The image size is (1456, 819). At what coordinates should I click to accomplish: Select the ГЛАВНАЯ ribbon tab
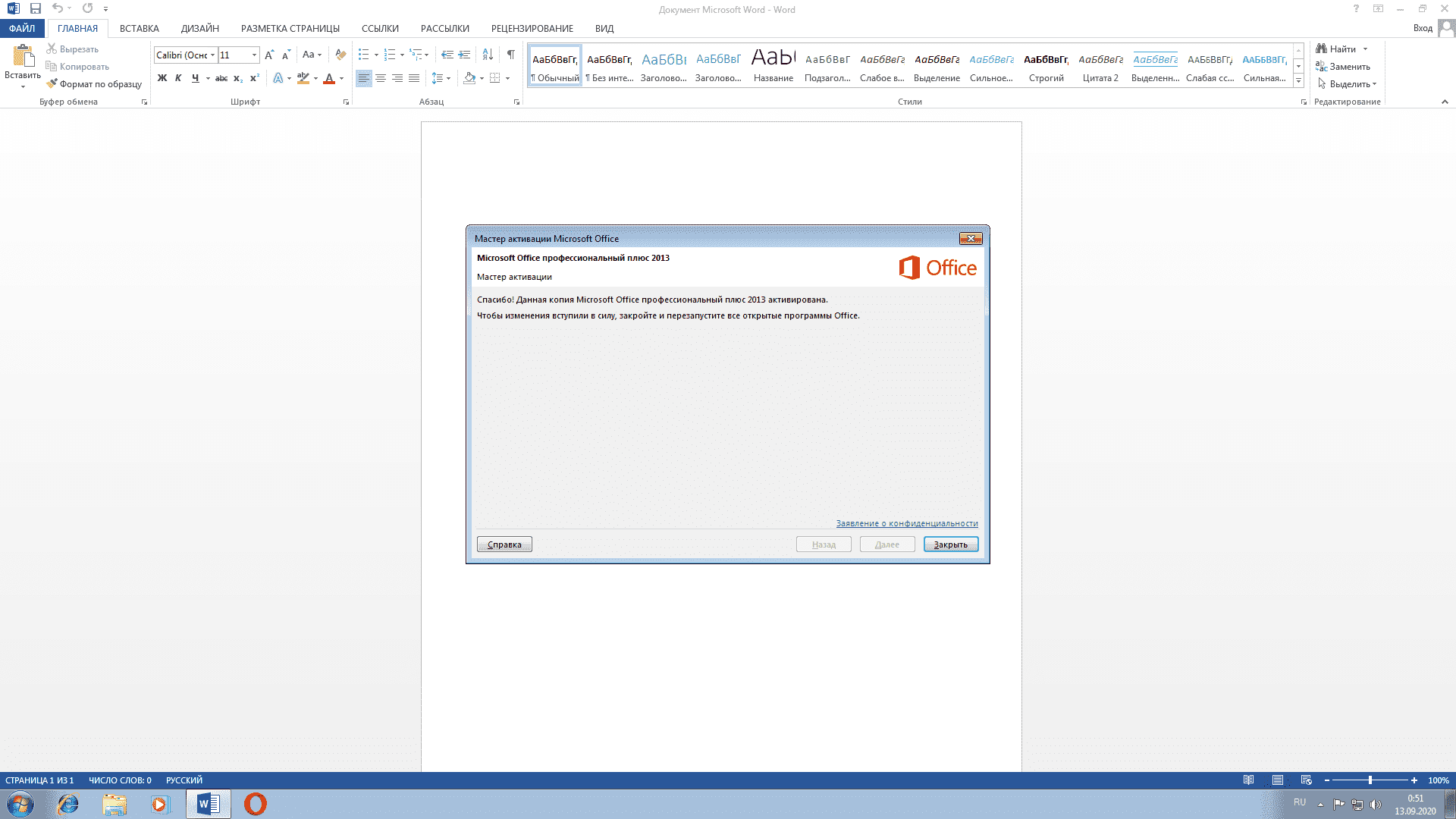pyautogui.click(x=77, y=28)
